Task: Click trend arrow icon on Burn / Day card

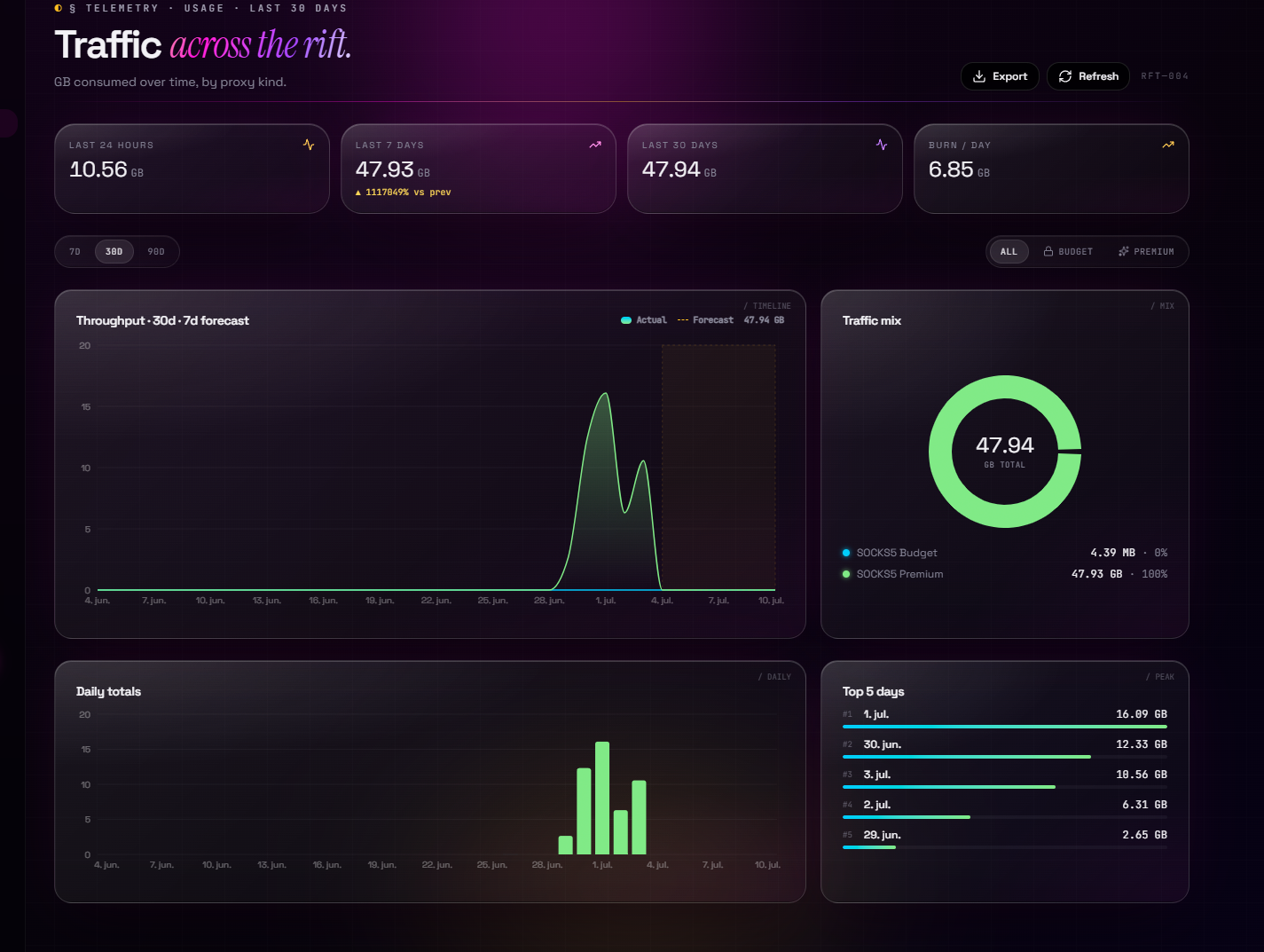Action: (1168, 145)
